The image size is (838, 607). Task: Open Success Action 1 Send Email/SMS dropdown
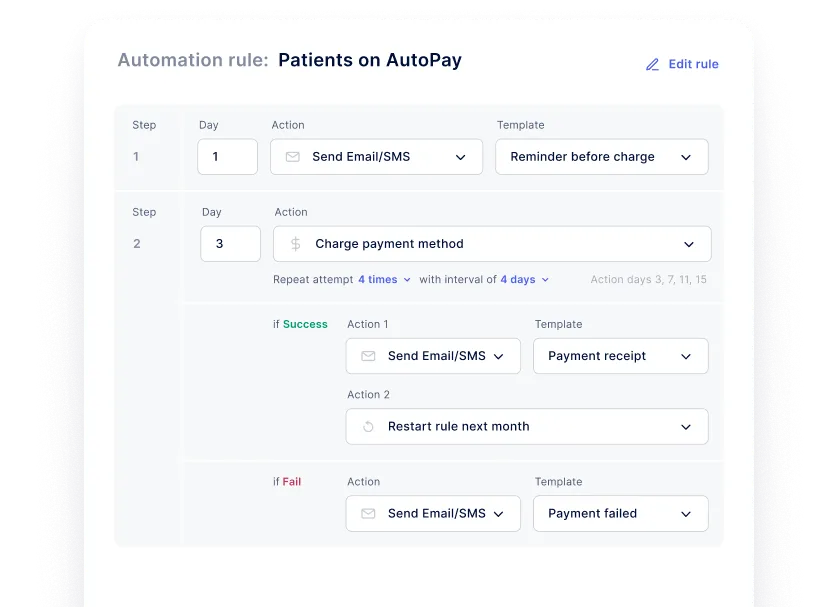coord(433,356)
